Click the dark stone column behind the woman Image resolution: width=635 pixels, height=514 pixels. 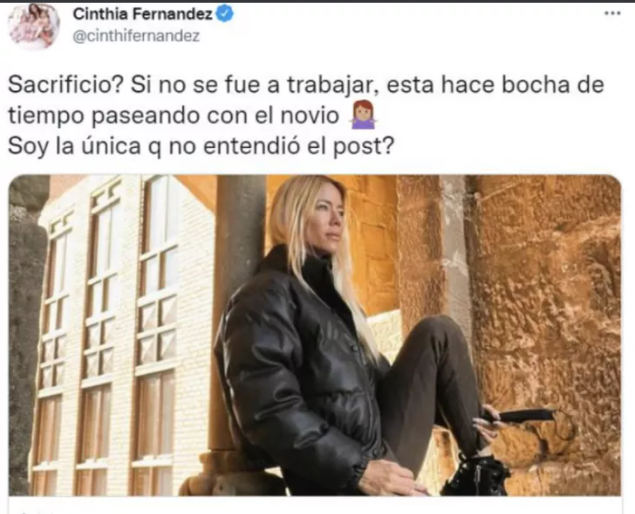238,304
